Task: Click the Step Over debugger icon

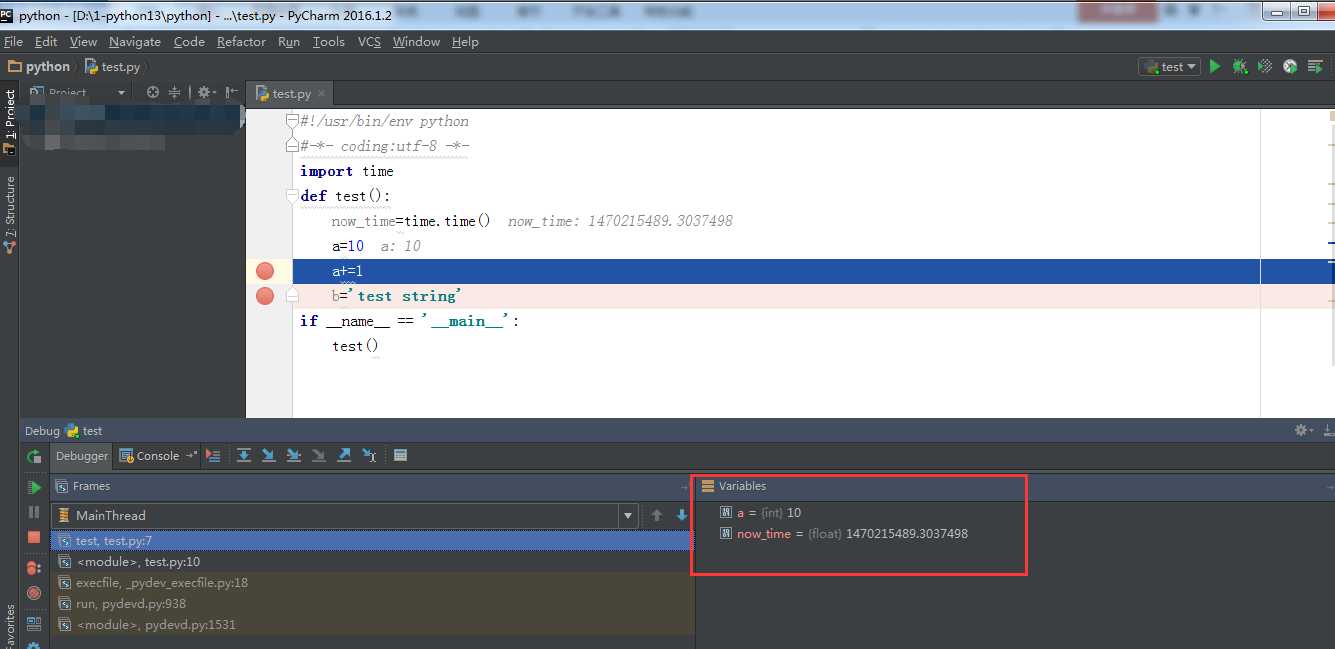Action: [x=244, y=455]
